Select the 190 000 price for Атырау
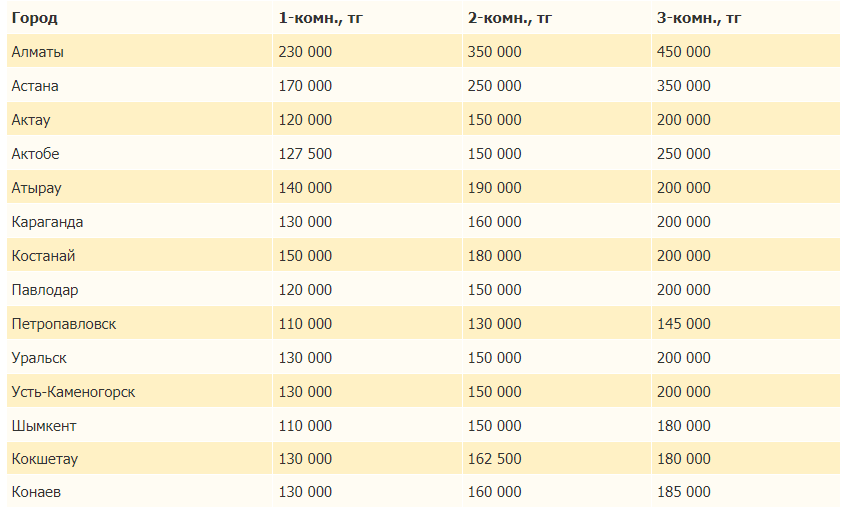Image resolution: width=844 pixels, height=512 pixels. point(494,188)
